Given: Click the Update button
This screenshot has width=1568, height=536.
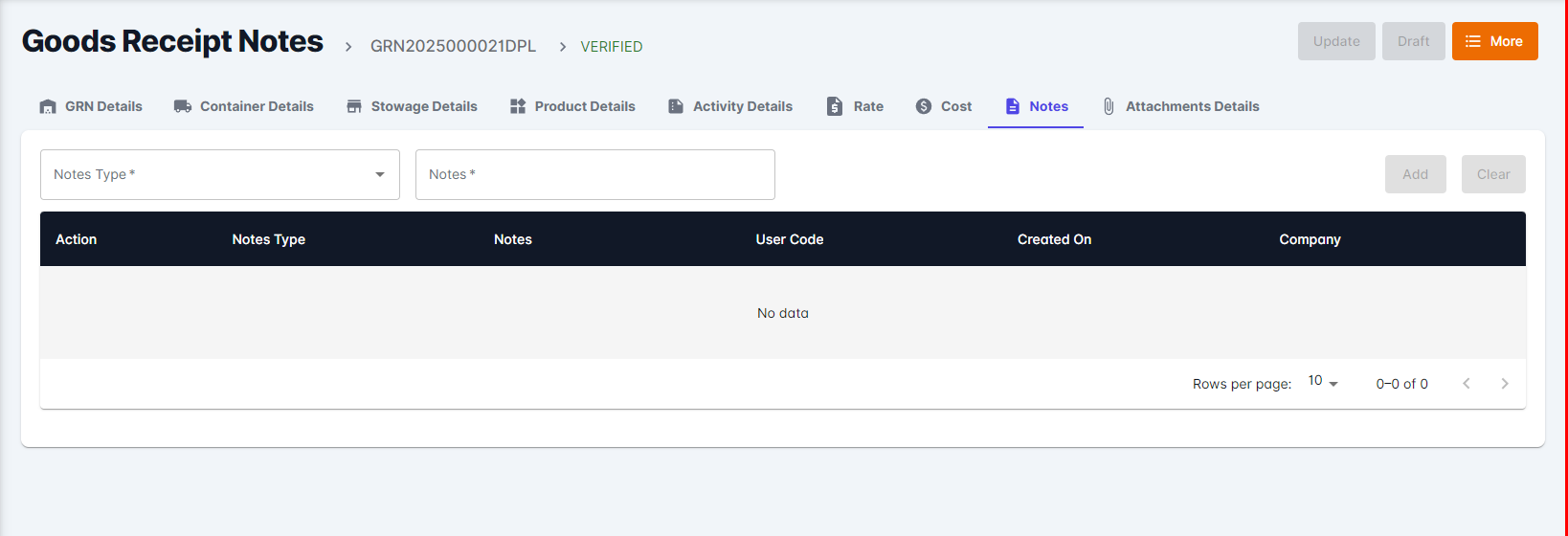Looking at the screenshot, I should [1336, 41].
